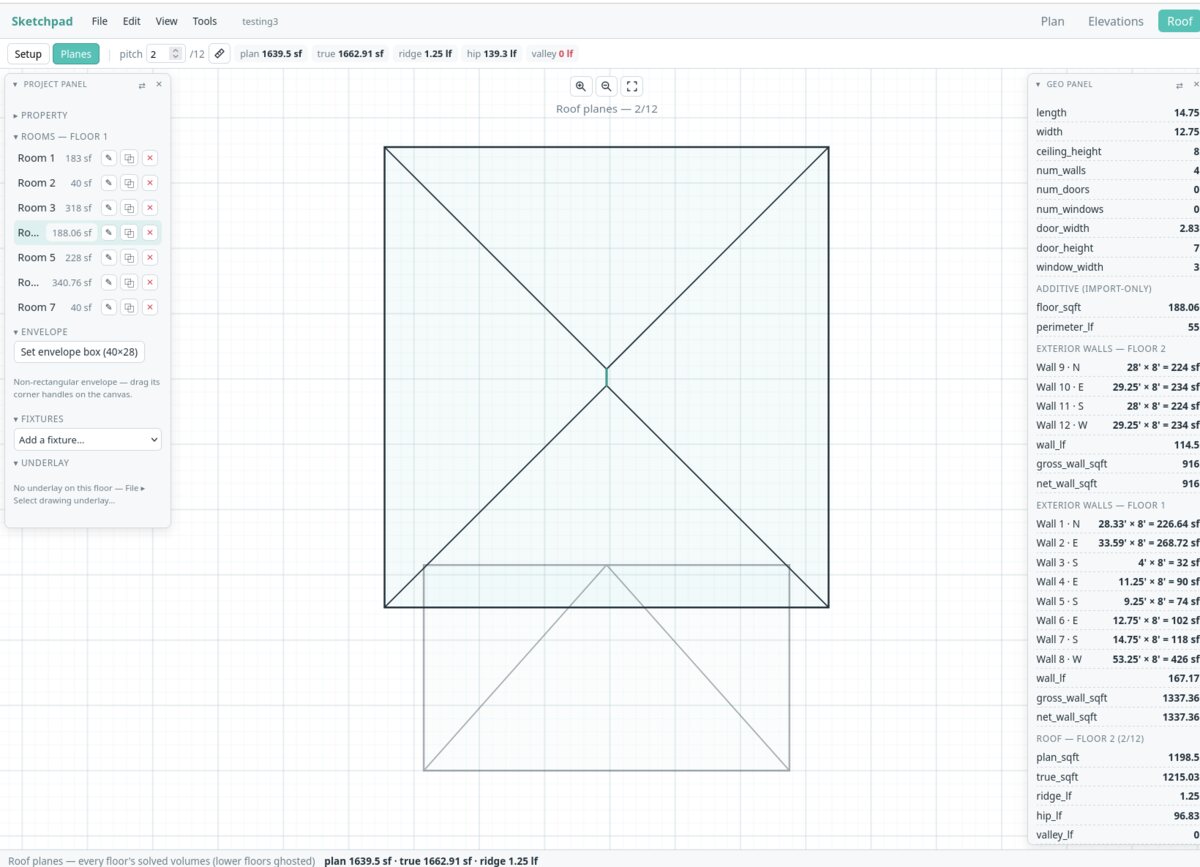Duplicate Room 7 with copy icon

click(x=129, y=307)
